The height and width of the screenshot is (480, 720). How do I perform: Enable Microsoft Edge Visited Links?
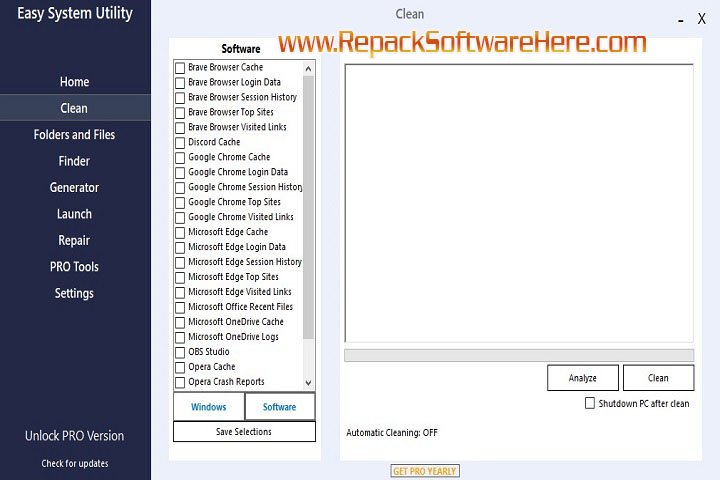[x=180, y=293]
